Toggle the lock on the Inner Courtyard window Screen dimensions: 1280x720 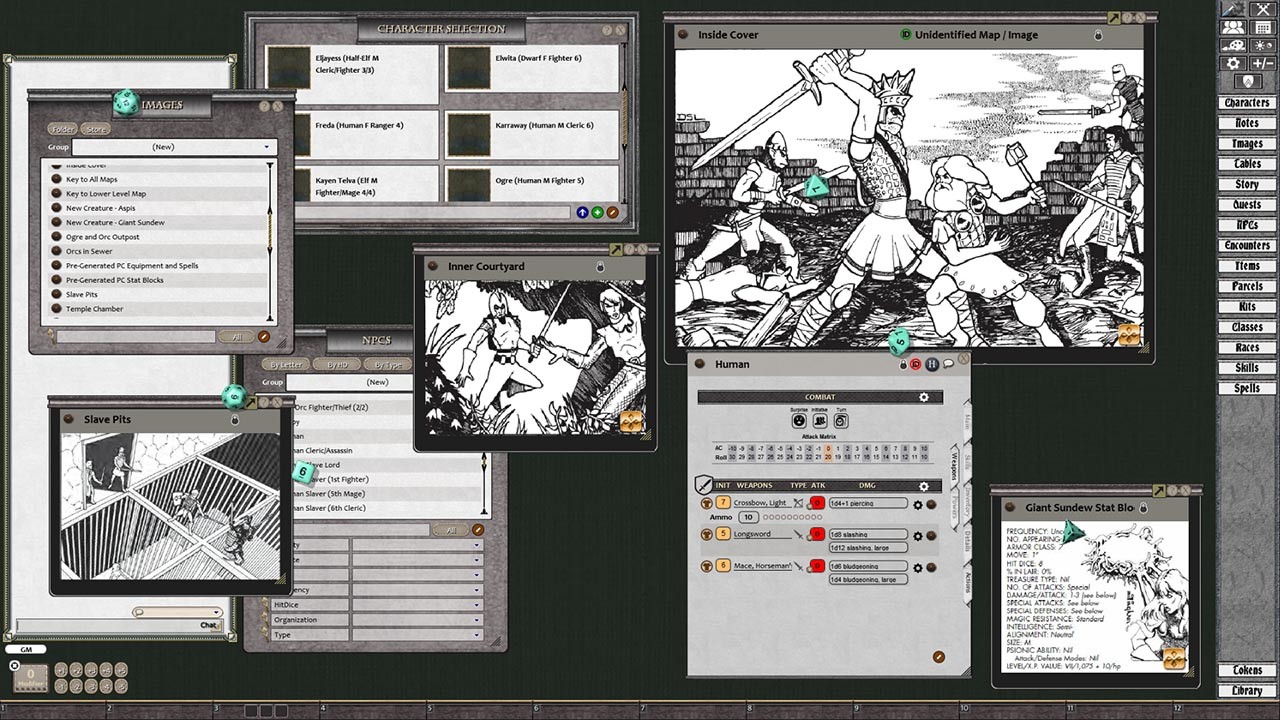(600, 267)
